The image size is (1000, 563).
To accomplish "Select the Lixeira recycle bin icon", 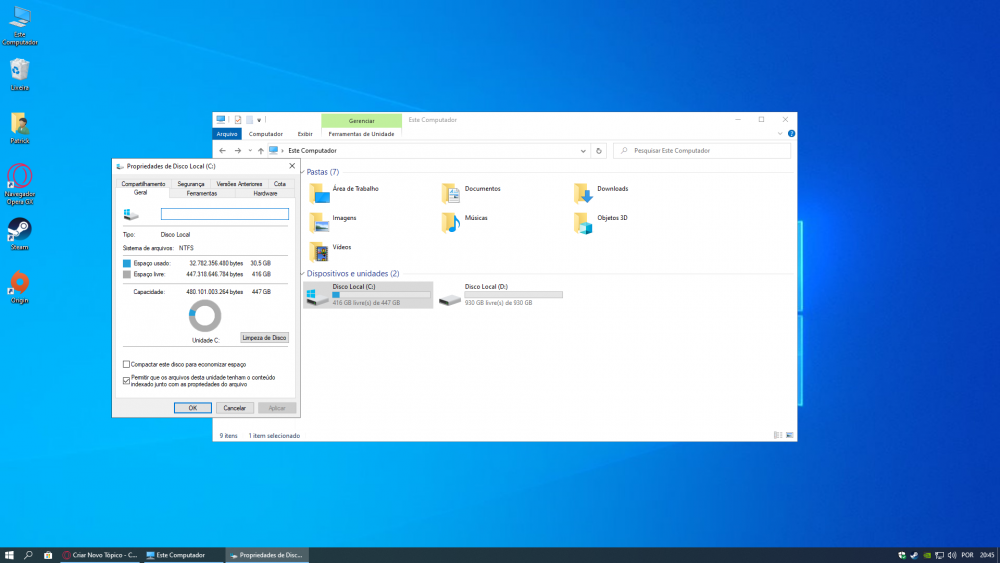I will [x=19, y=70].
